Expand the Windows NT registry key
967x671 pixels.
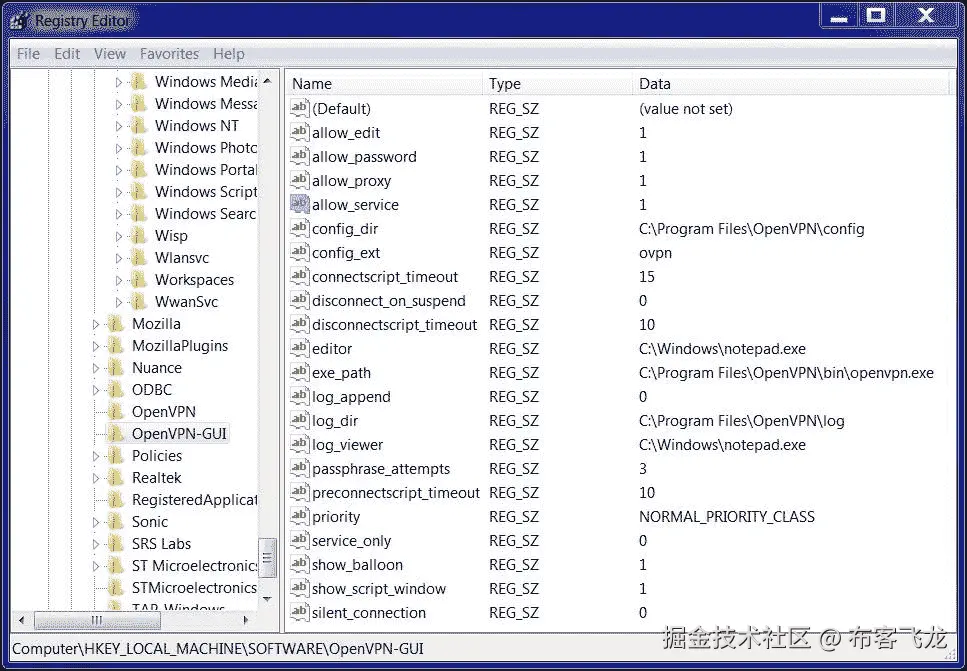point(119,126)
